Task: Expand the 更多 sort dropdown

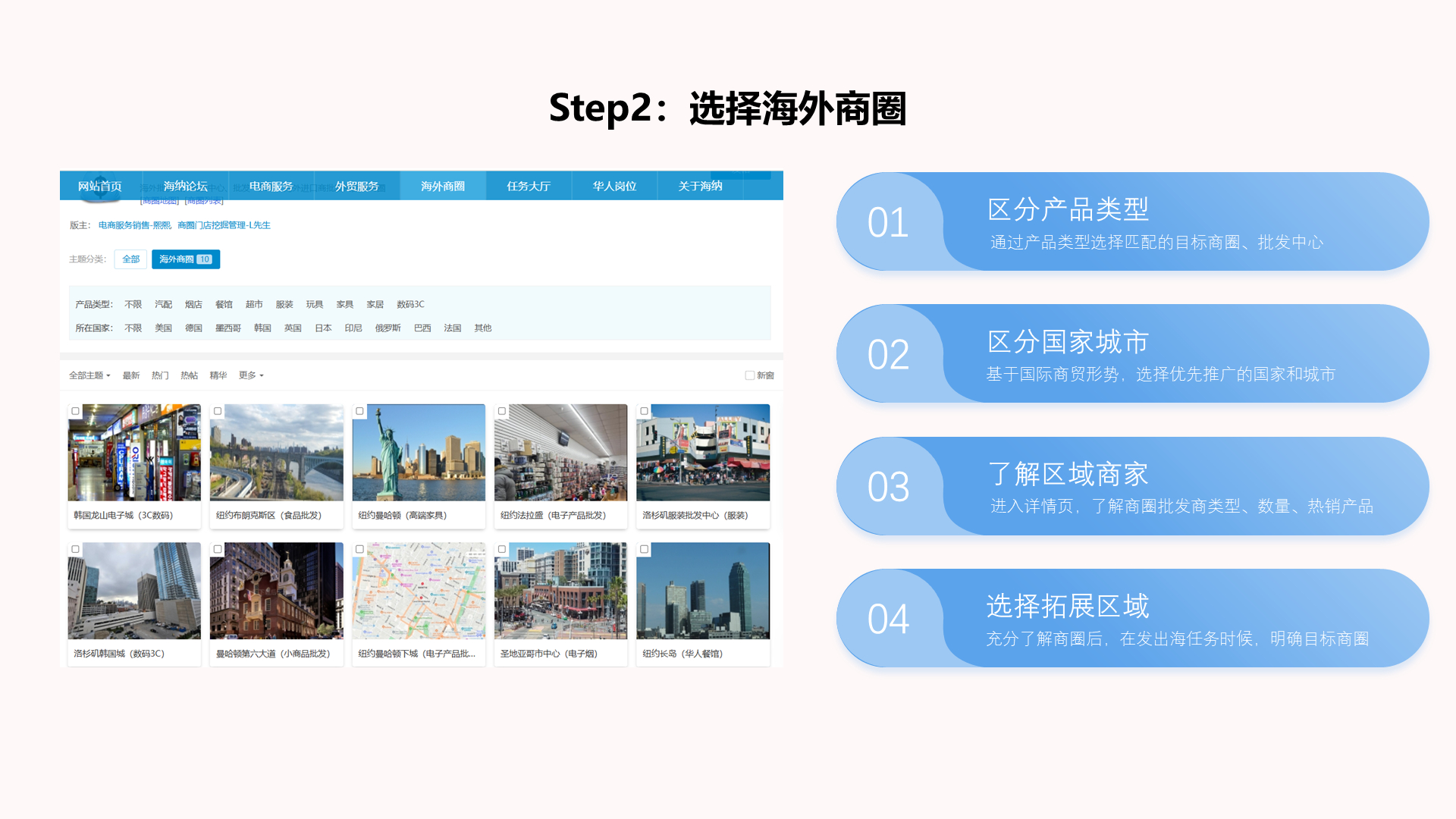Action: 251,375
